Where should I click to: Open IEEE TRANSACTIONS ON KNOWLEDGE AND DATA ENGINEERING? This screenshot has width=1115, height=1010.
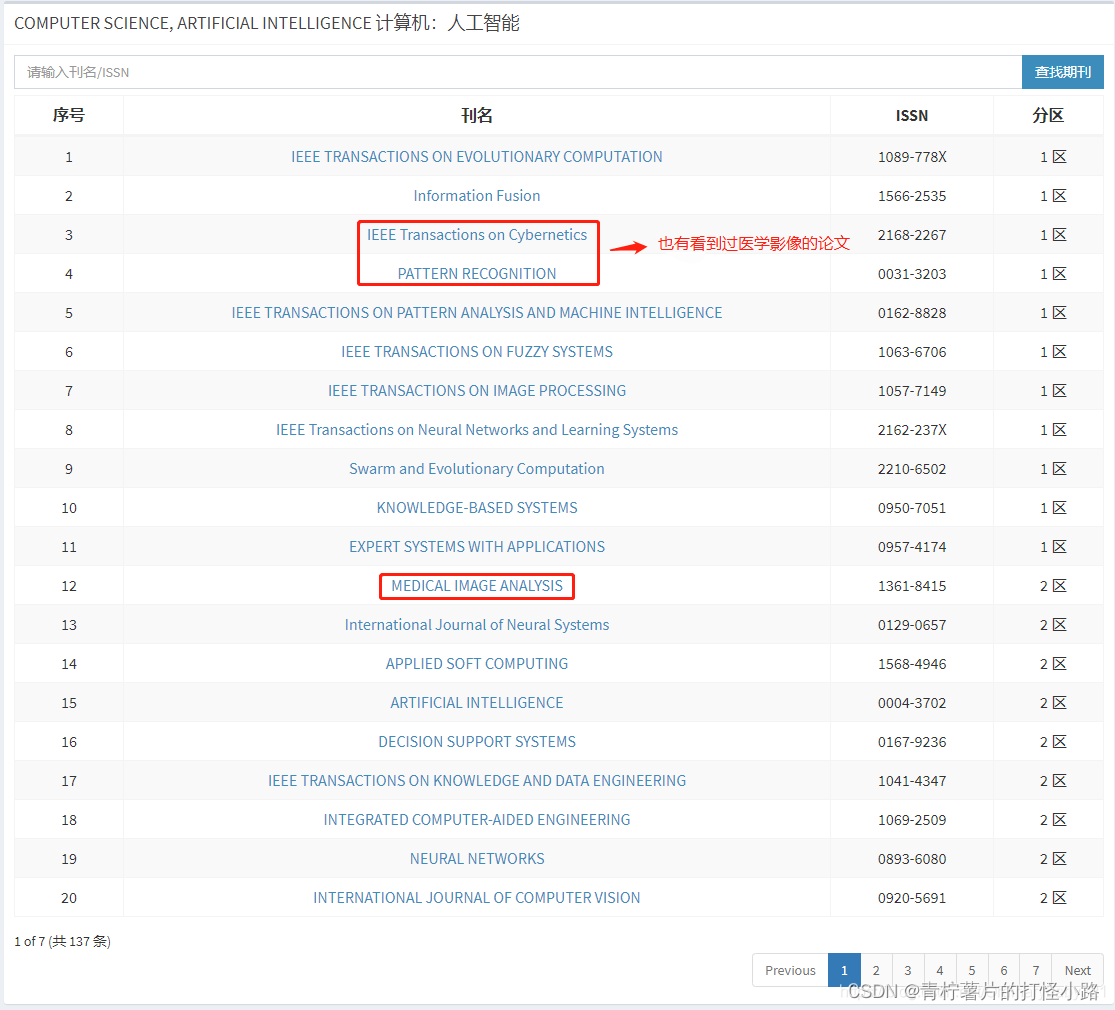tap(476, 781)
